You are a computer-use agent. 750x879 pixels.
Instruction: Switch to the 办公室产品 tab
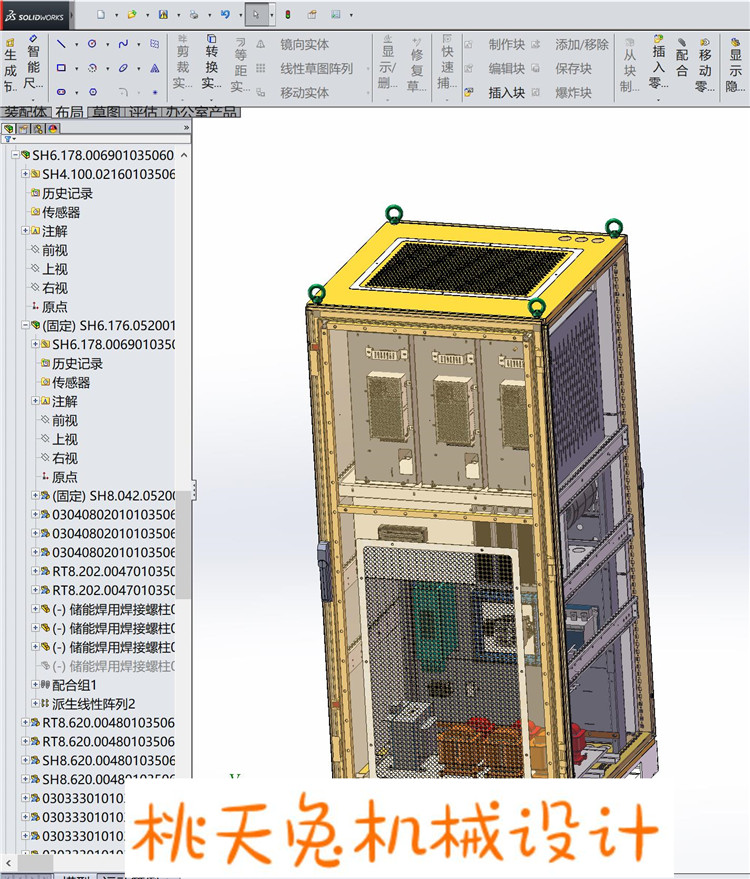click(202, 112)
